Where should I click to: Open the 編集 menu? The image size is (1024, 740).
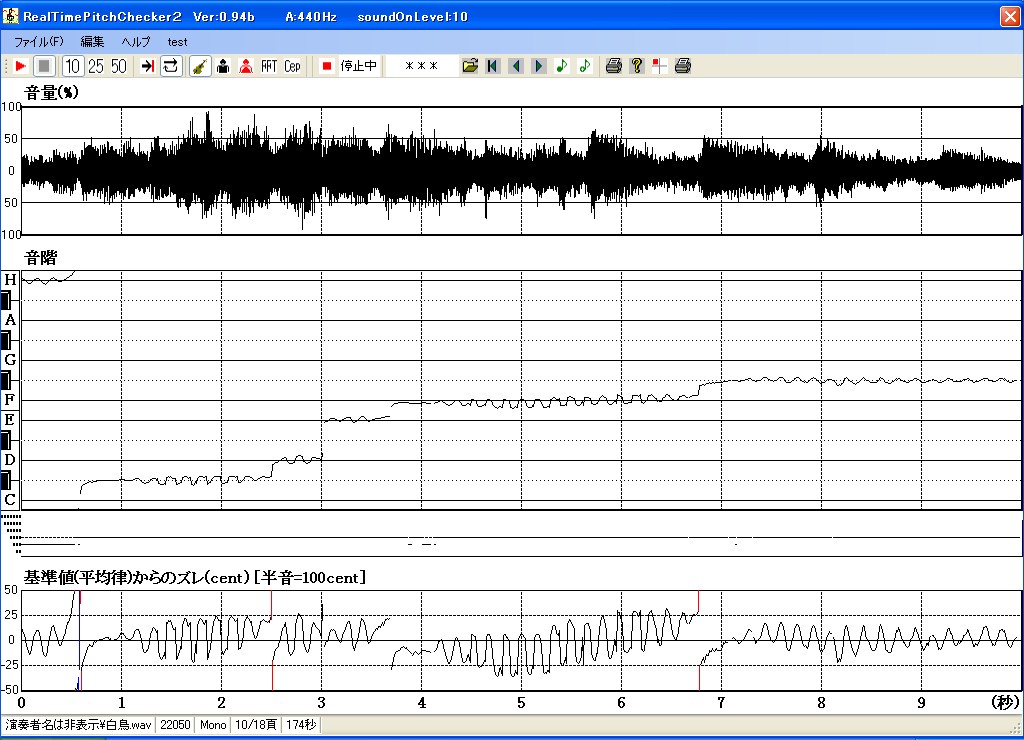coord(92,42)
